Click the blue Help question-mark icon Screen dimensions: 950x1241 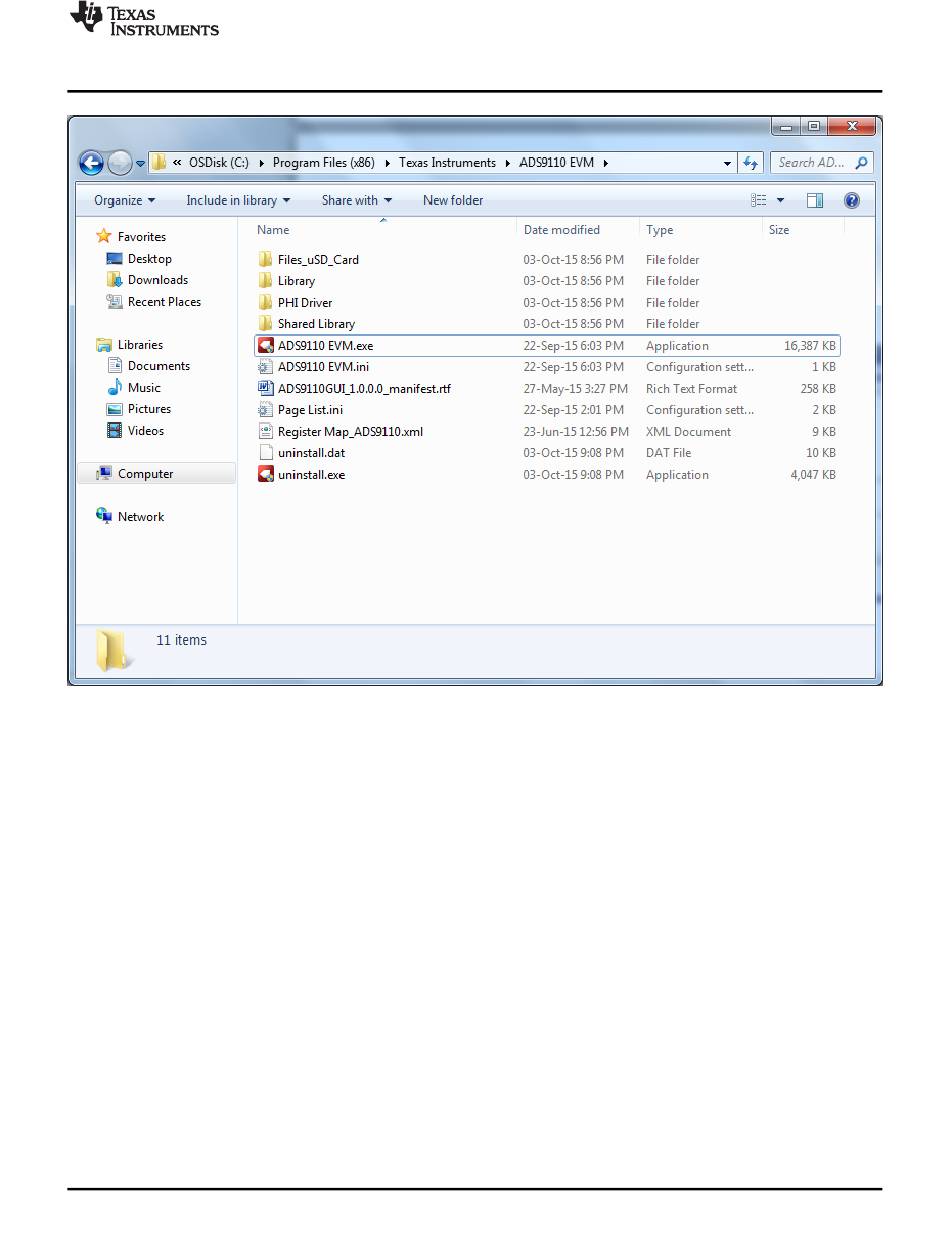click(852, 201)
